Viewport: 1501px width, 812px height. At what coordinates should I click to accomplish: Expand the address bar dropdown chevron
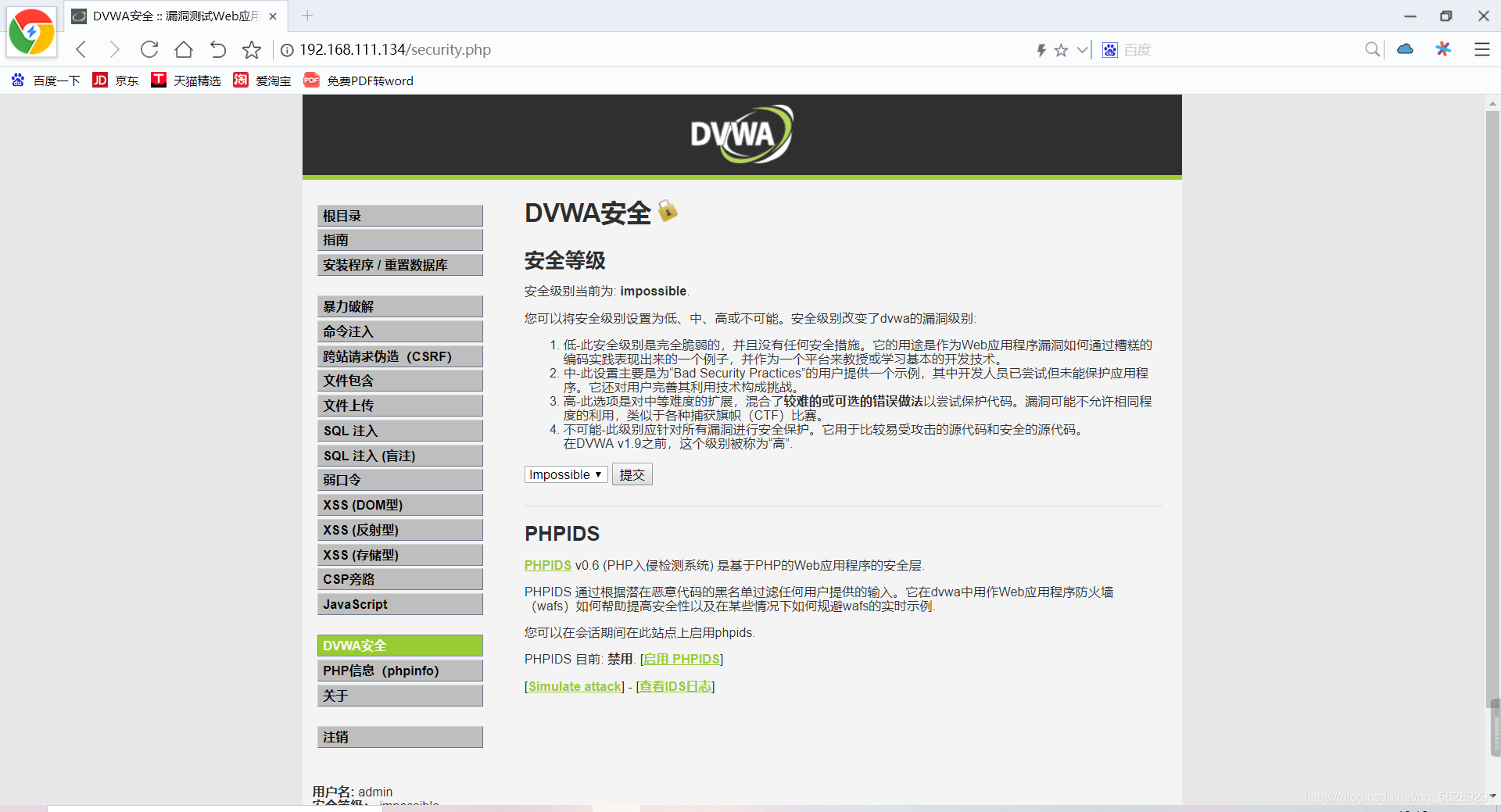tap(1082, 50)
